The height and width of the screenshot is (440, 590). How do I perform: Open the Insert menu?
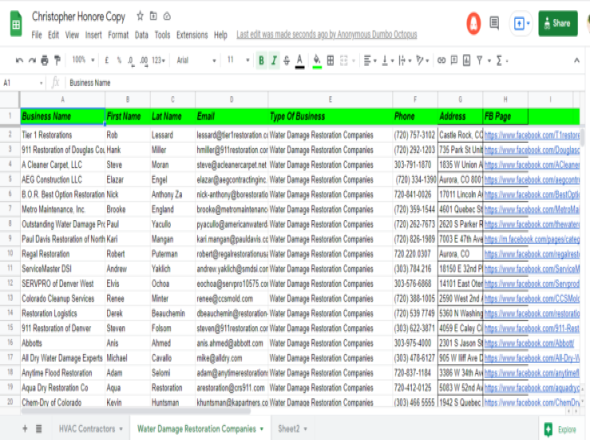[93, 35]
